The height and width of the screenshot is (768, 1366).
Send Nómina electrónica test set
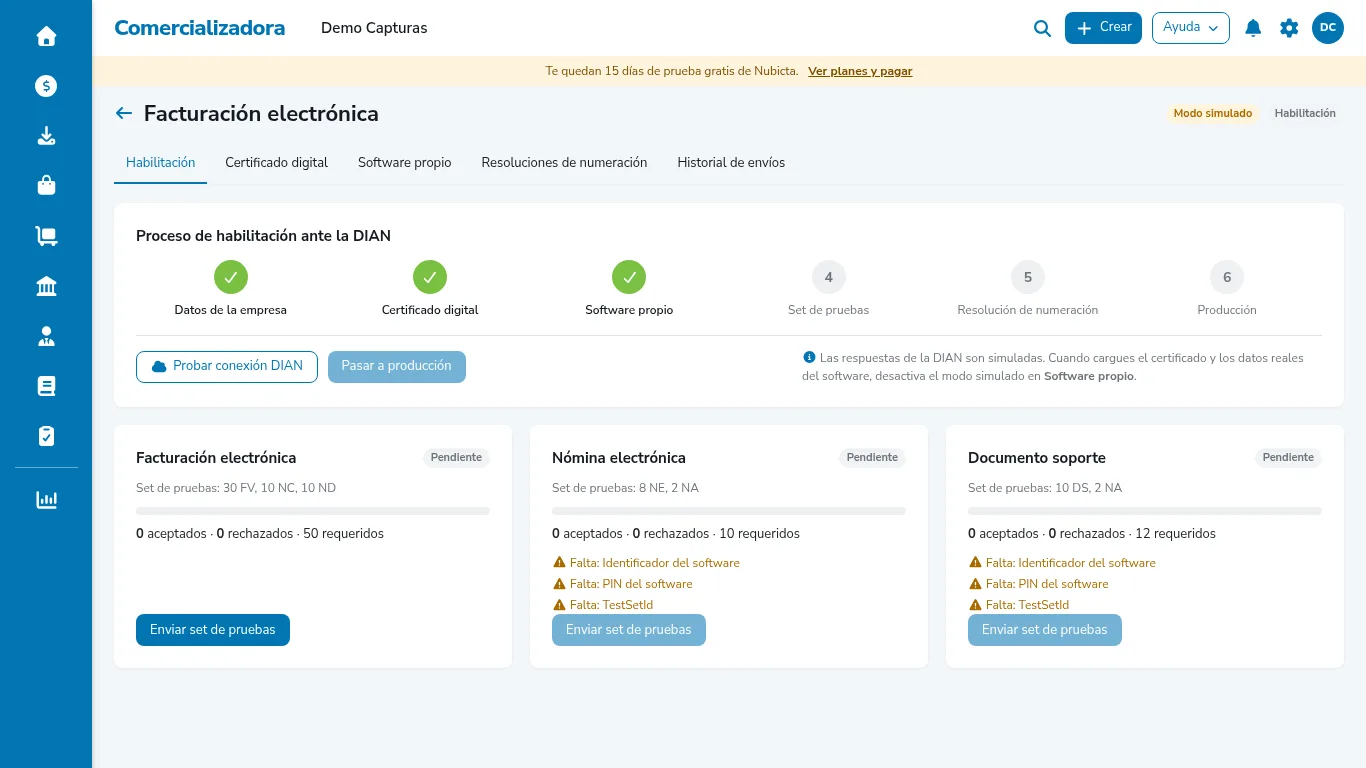point(629,630)
